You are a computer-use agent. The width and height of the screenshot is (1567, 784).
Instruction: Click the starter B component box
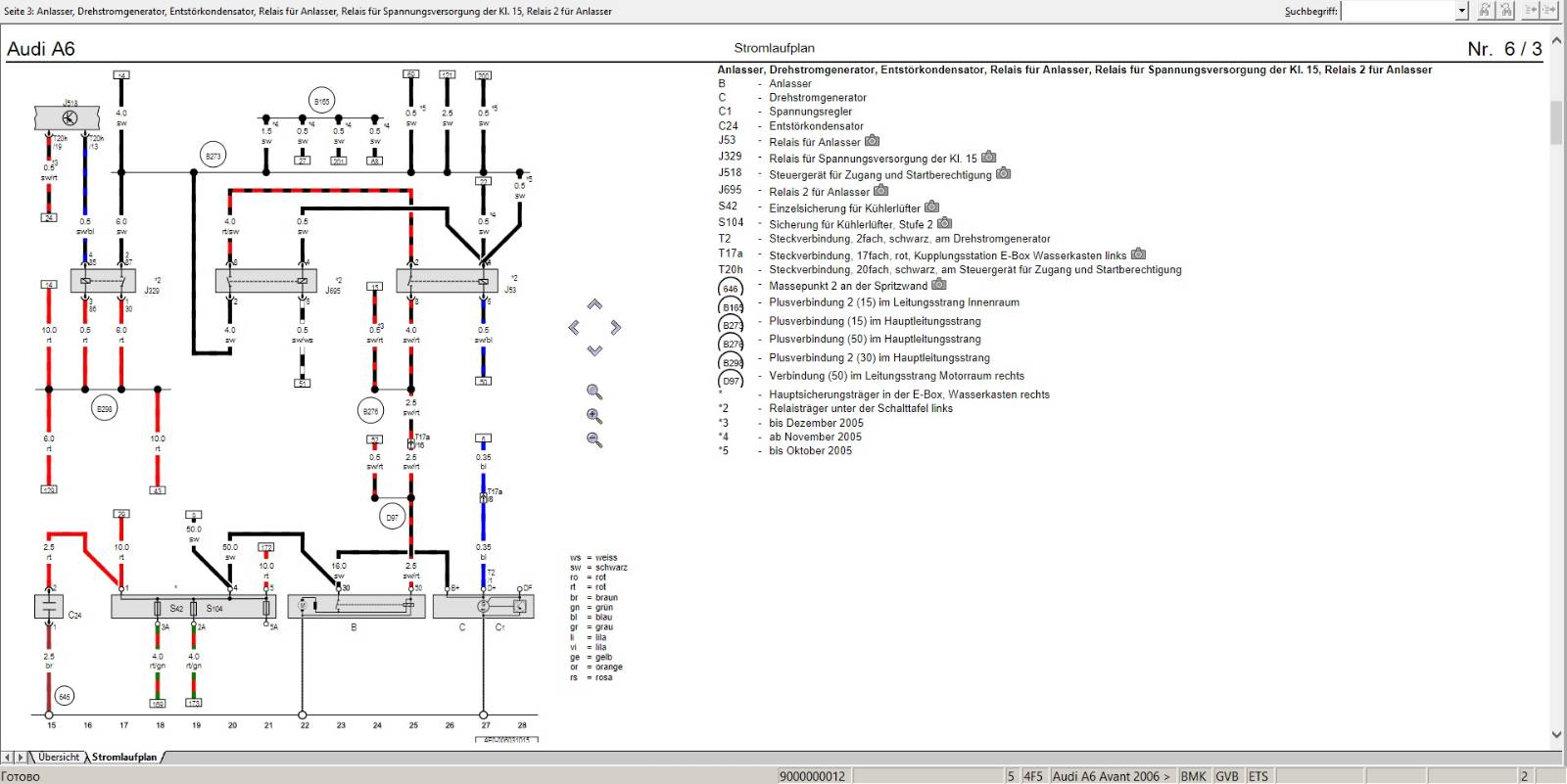356,607
